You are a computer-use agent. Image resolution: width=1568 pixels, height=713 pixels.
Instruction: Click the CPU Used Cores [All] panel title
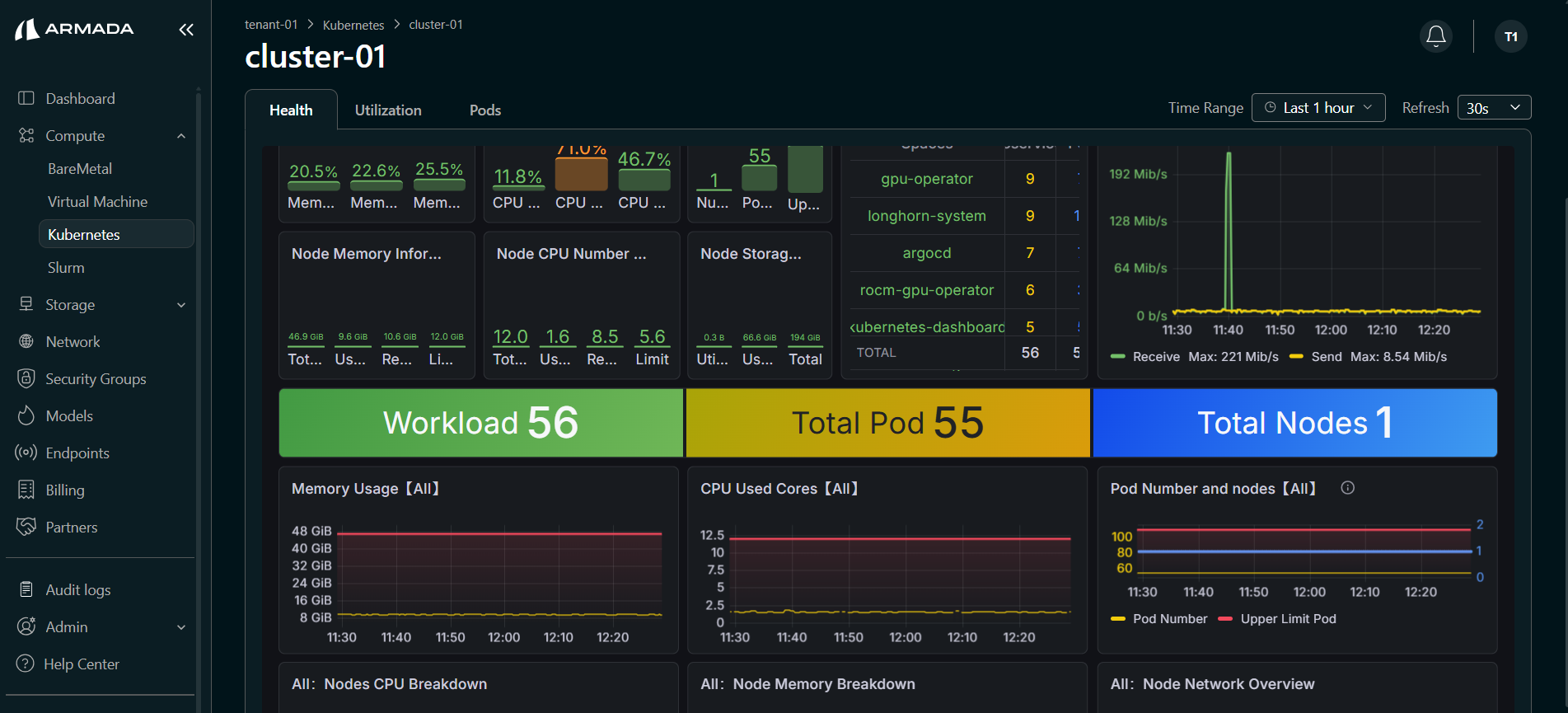point(780,489)
